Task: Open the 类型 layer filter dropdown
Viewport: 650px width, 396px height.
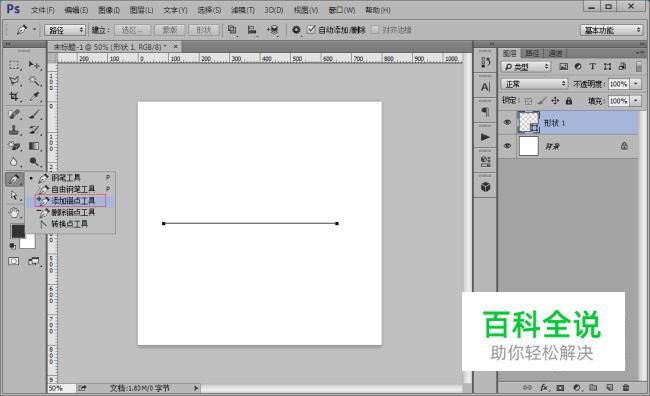Action: 526,66
